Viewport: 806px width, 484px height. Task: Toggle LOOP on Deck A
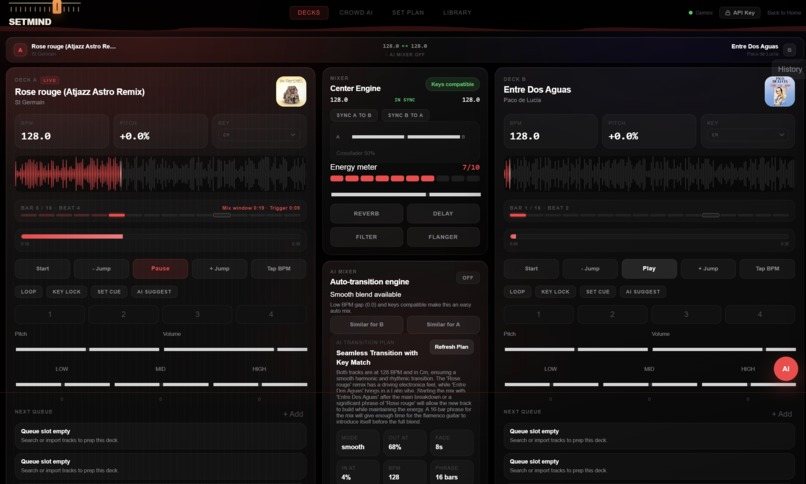coord(28,292)
